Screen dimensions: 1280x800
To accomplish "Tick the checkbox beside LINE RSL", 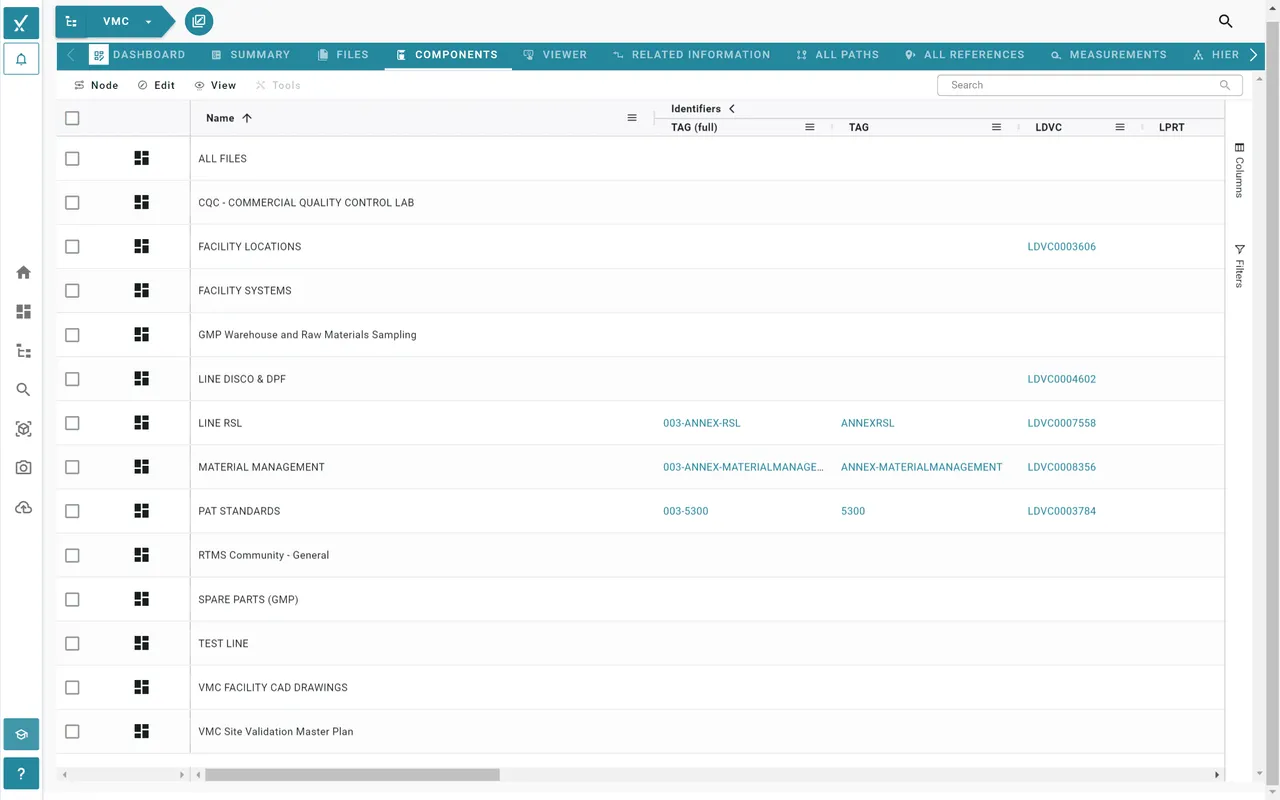I will 72,422.
